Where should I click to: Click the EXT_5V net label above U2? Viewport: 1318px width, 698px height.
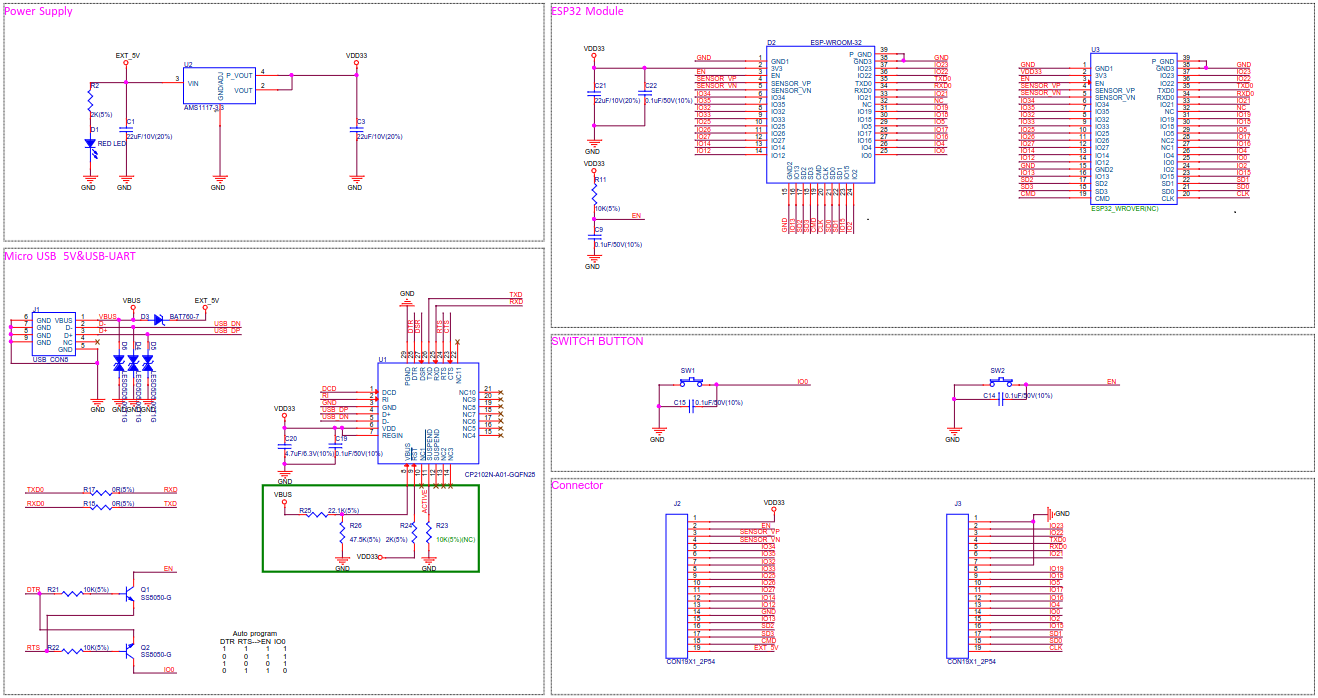point(128,57)
